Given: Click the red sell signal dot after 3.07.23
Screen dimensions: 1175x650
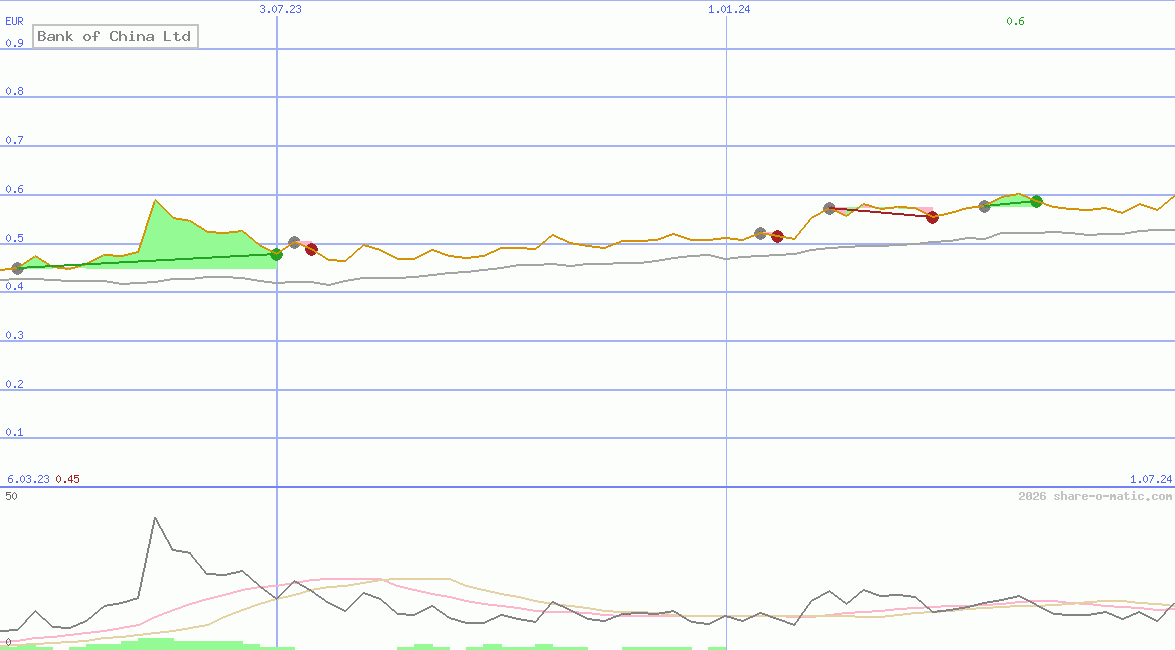Looking at the screenshot, I should (x=311, y=249).
